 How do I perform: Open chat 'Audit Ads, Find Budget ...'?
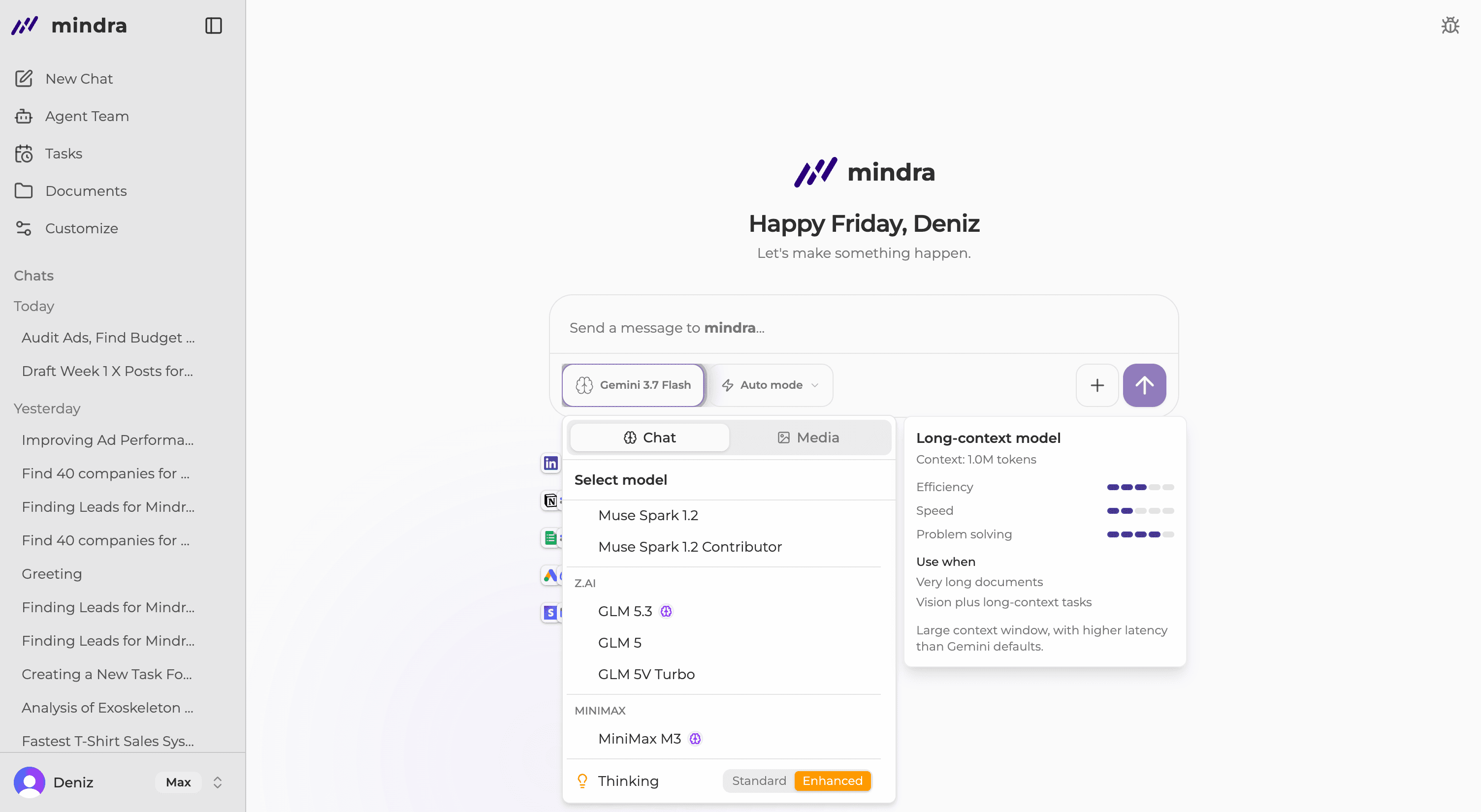[x=108, y=337]
